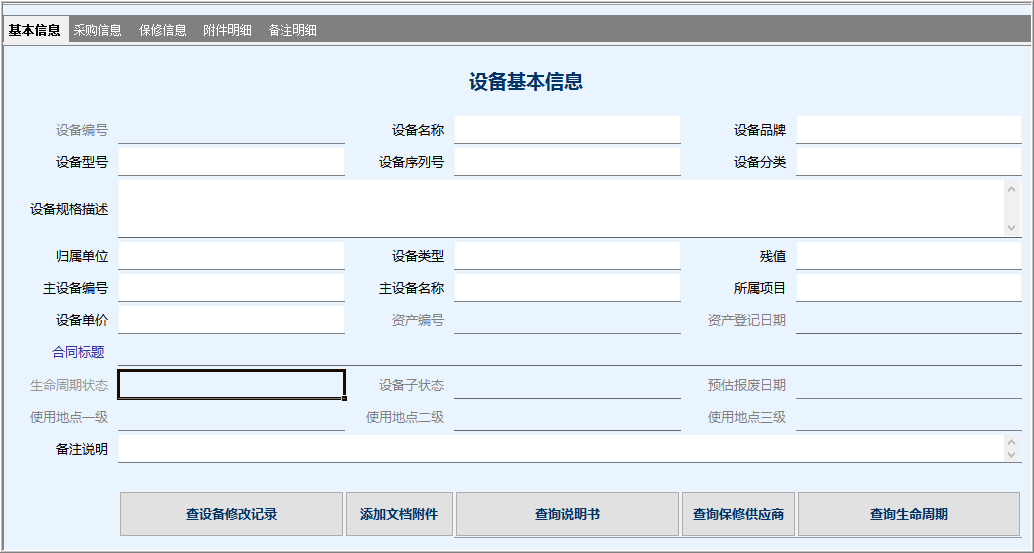Click the 设备规格描述 scrollbar down arrow
1034x553 pixels.
(x=1012, y=227)
